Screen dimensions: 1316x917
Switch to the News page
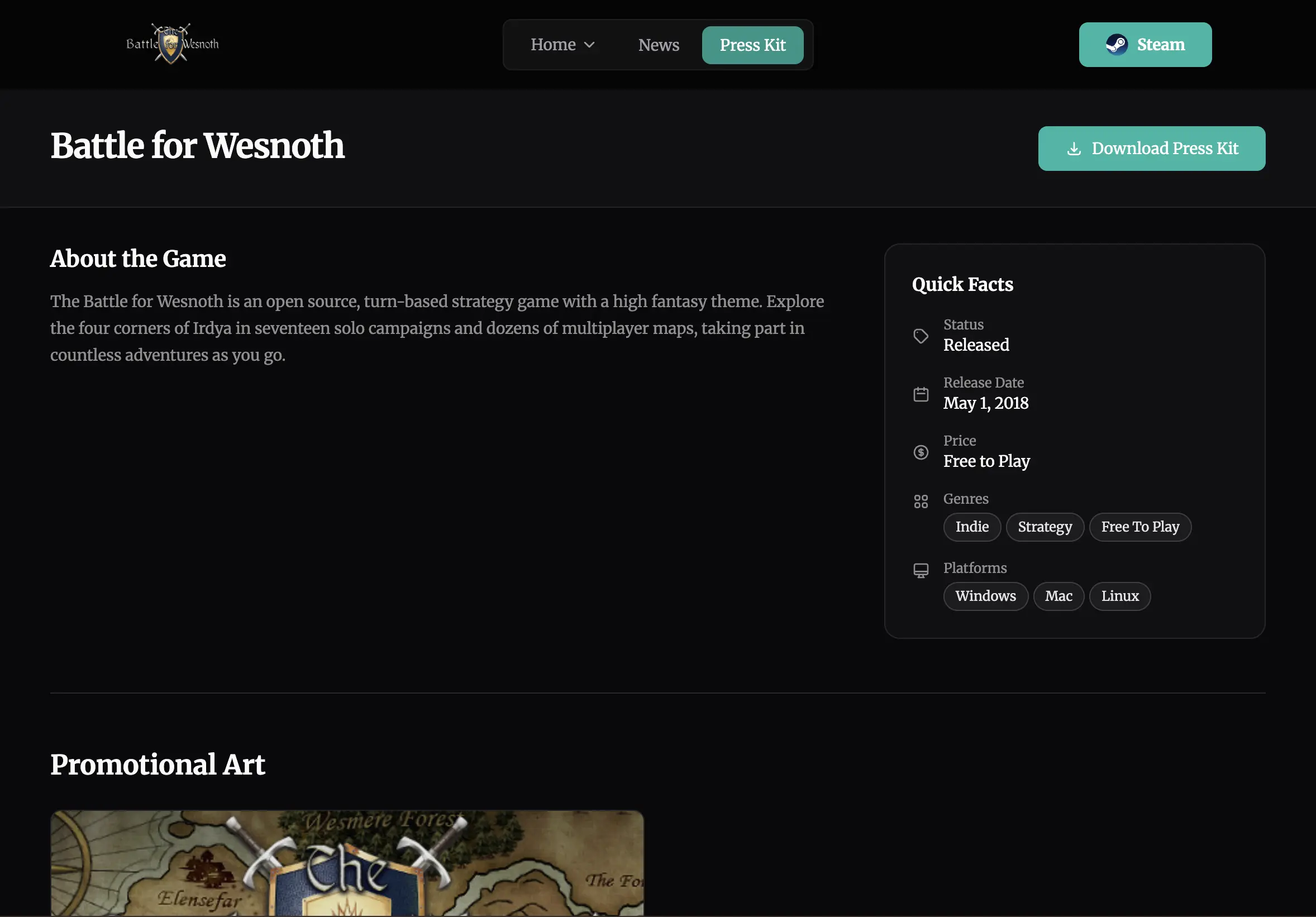point(658,45)
